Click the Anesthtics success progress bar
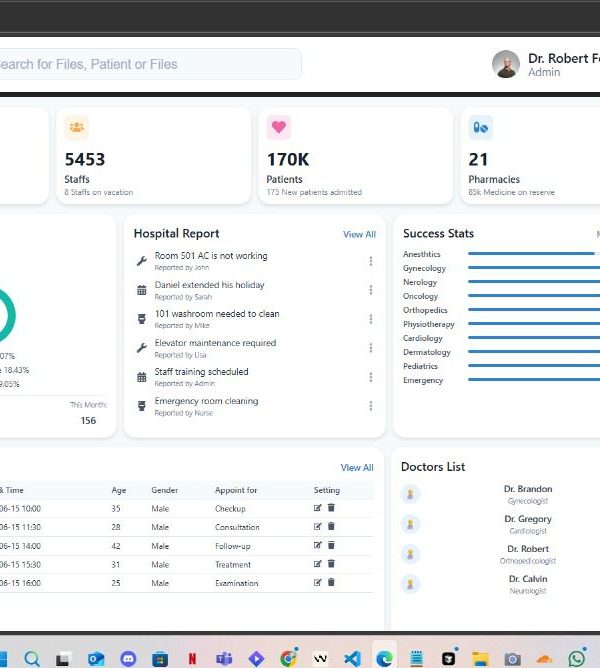 533,254
